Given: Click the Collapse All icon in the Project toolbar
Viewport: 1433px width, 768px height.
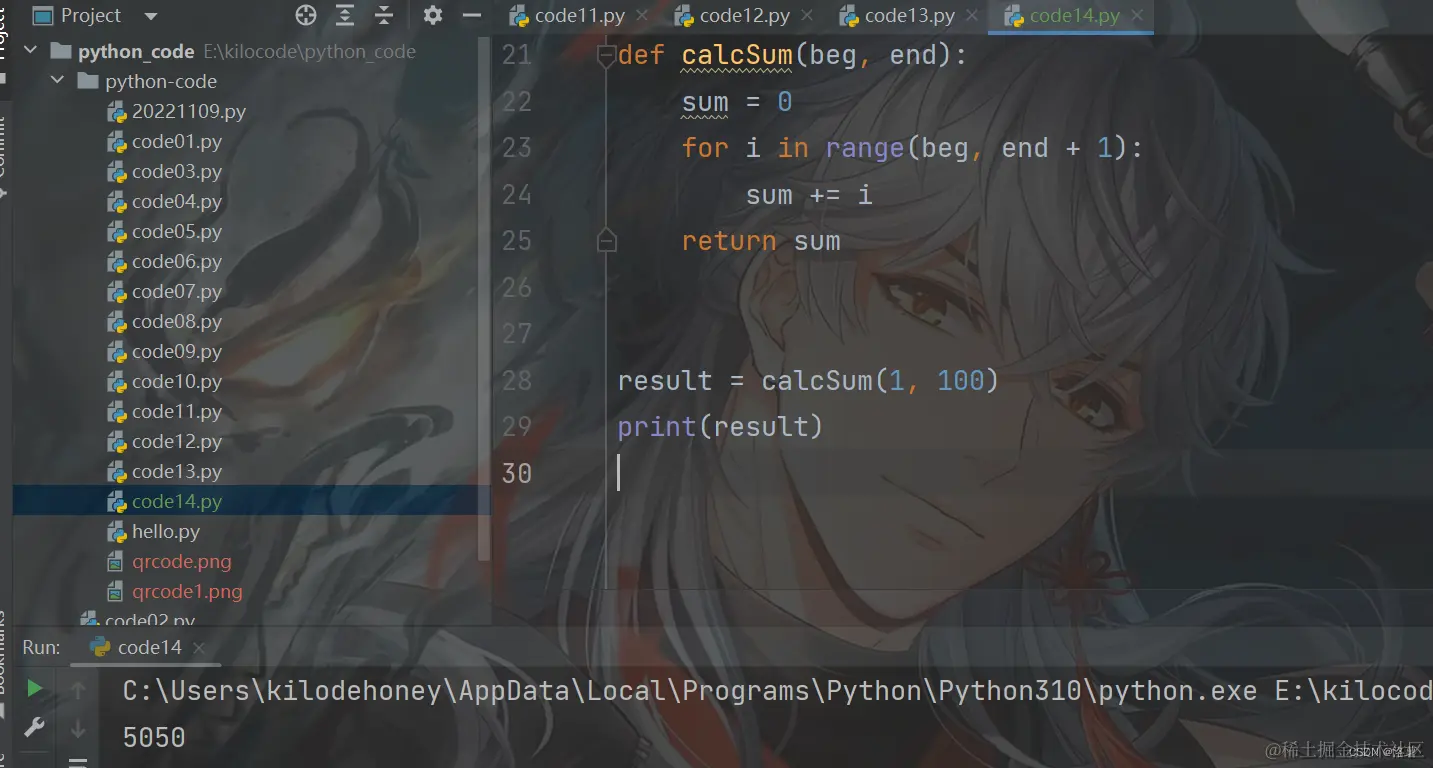Looking at the screenshot, I should (384, 15).
